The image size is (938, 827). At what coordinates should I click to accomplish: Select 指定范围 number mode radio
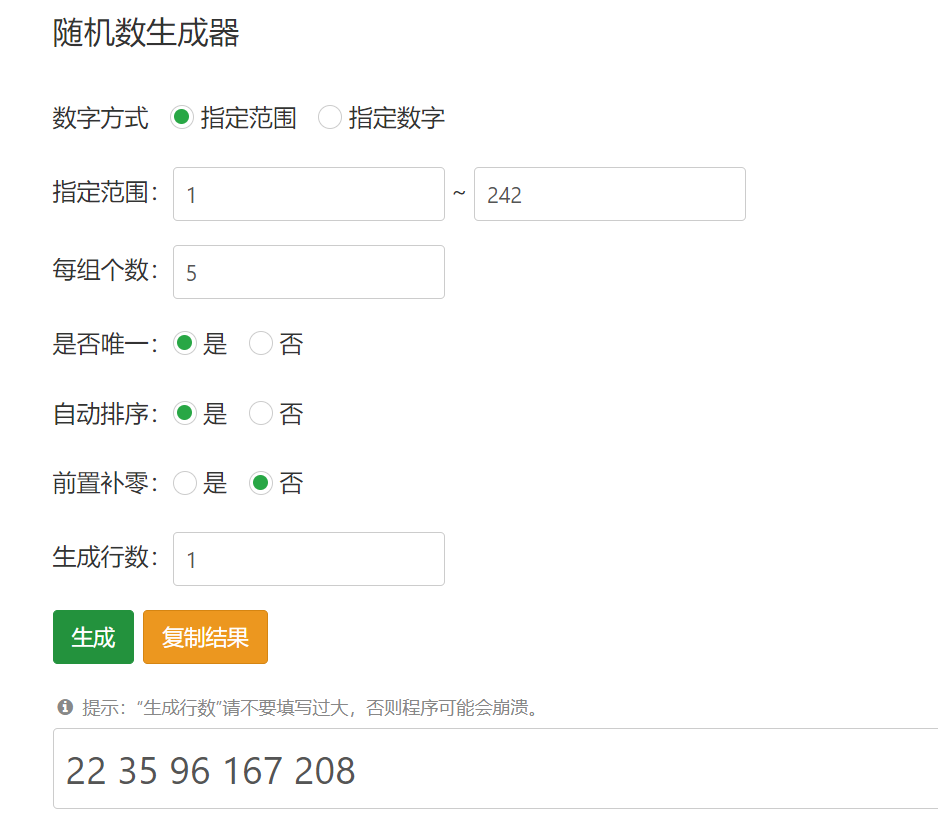[181, 117]
